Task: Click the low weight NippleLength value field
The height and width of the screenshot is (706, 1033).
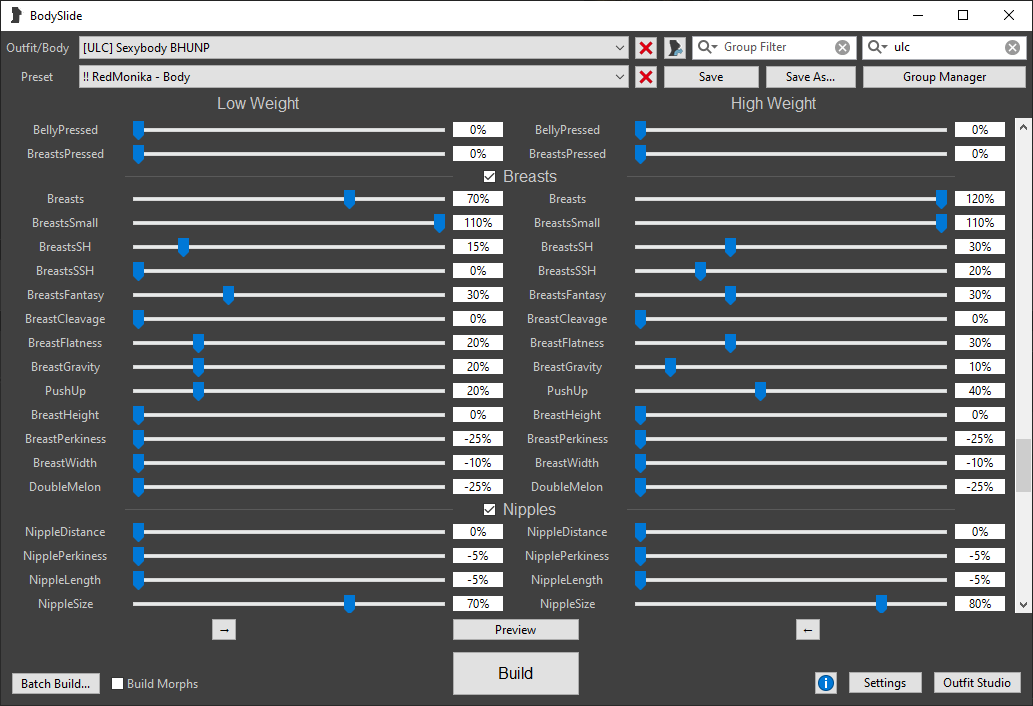Action: click(x=478, y=580)
